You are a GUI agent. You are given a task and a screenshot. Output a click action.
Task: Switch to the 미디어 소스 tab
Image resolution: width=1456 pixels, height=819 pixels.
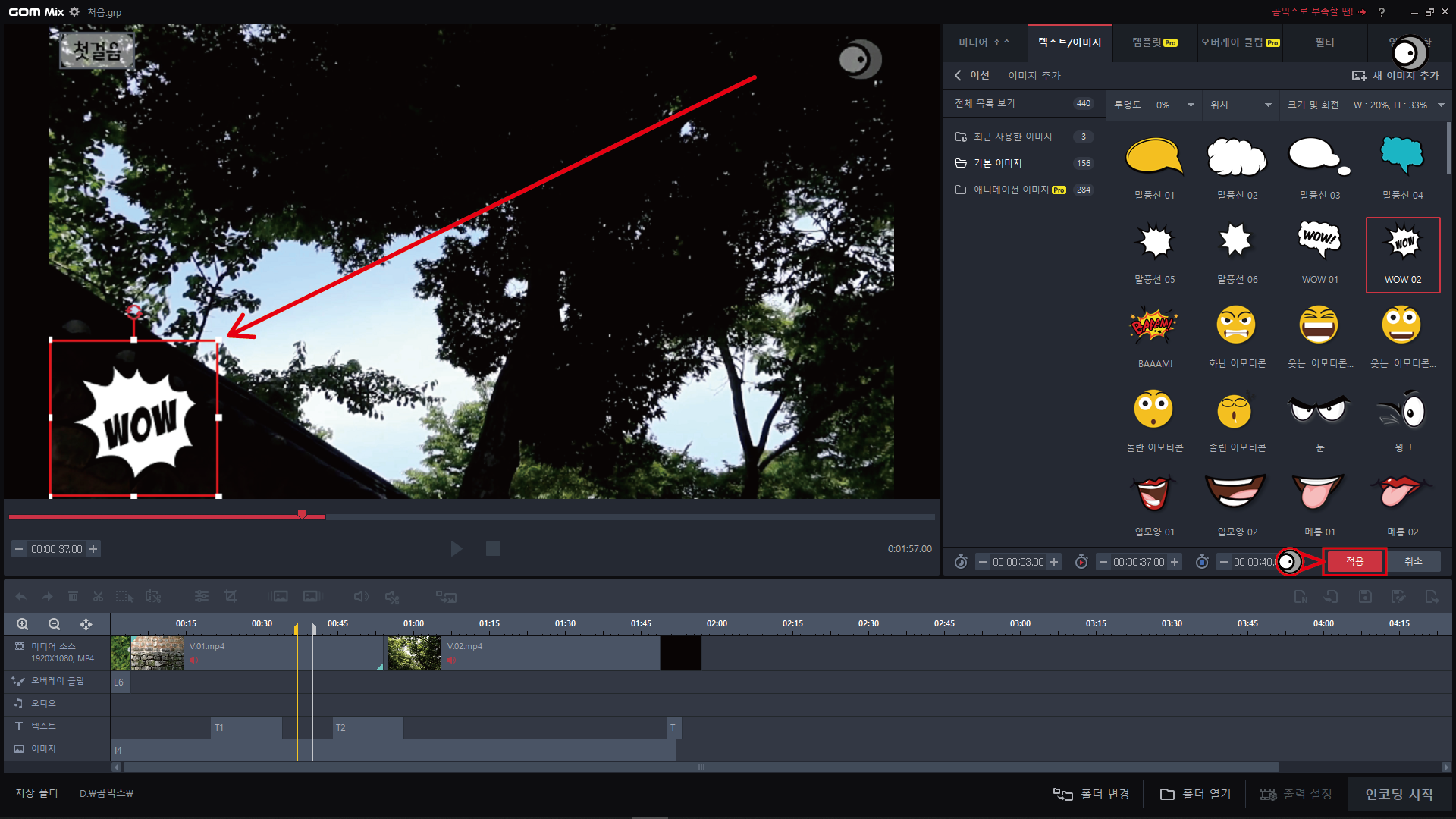(x=984, y=42)
